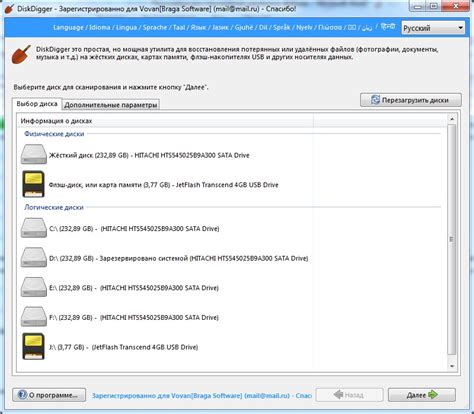Open the Русский language dropdown
Screen dimensions: 474x414
pyautogui.click(x=433, y=28)
